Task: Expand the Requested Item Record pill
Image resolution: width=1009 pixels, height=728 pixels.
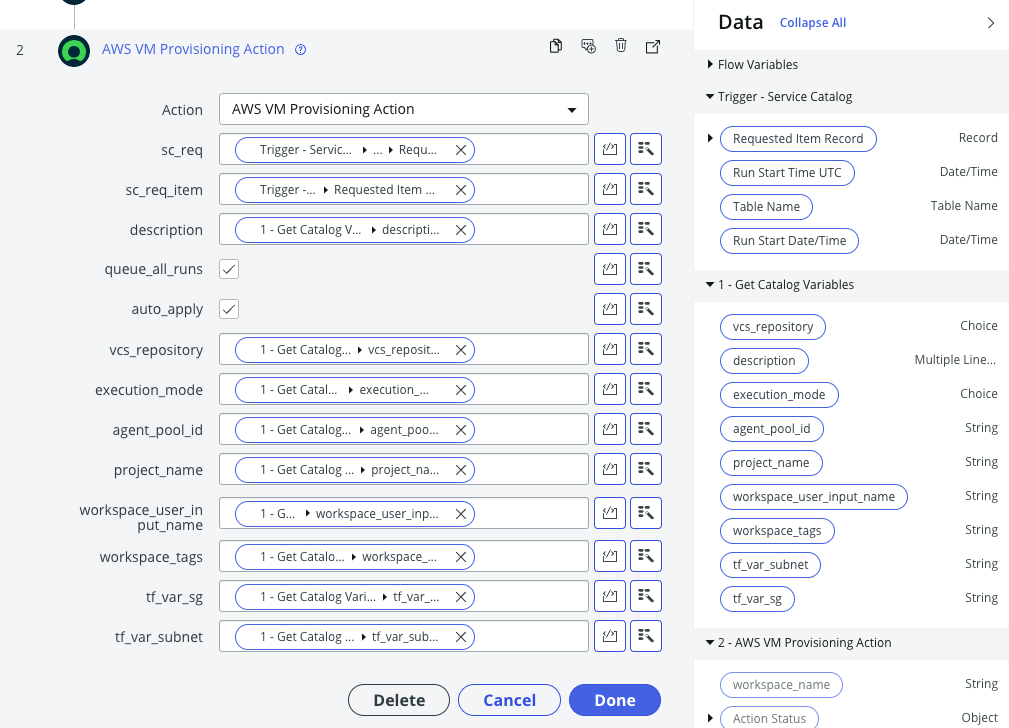Action: pos(710,138)
